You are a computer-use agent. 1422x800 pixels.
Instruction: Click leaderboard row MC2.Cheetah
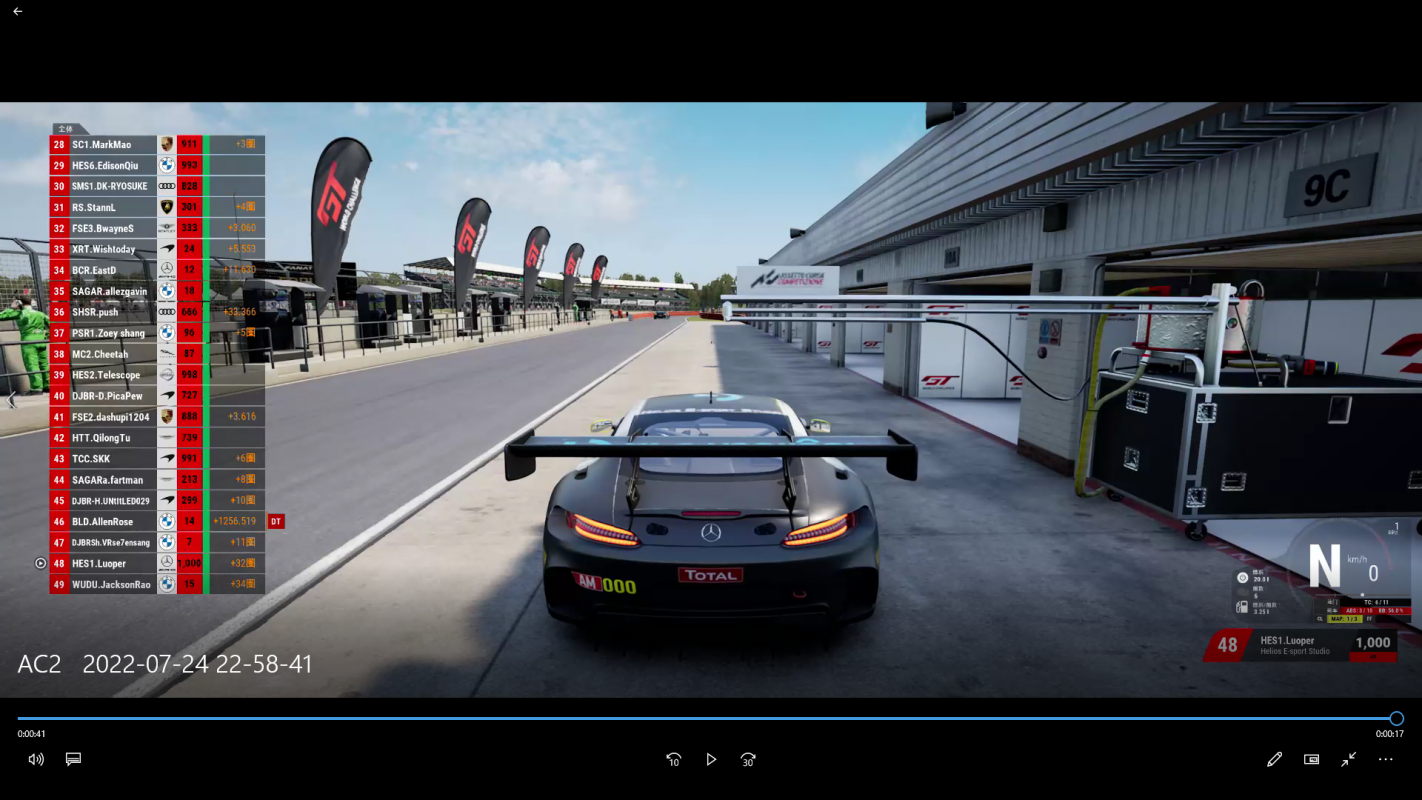pos(157,355)
